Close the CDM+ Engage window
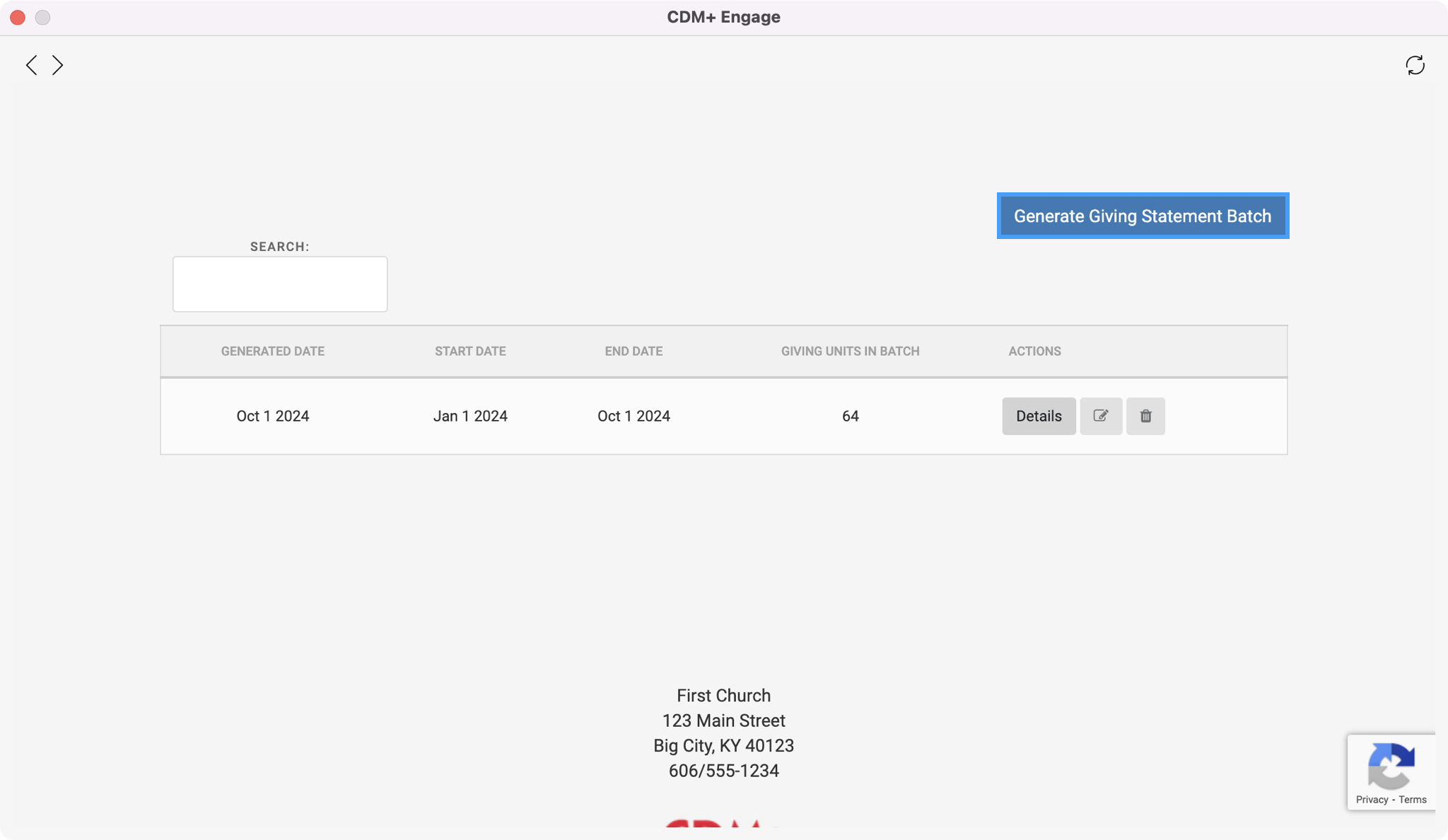 18,17
